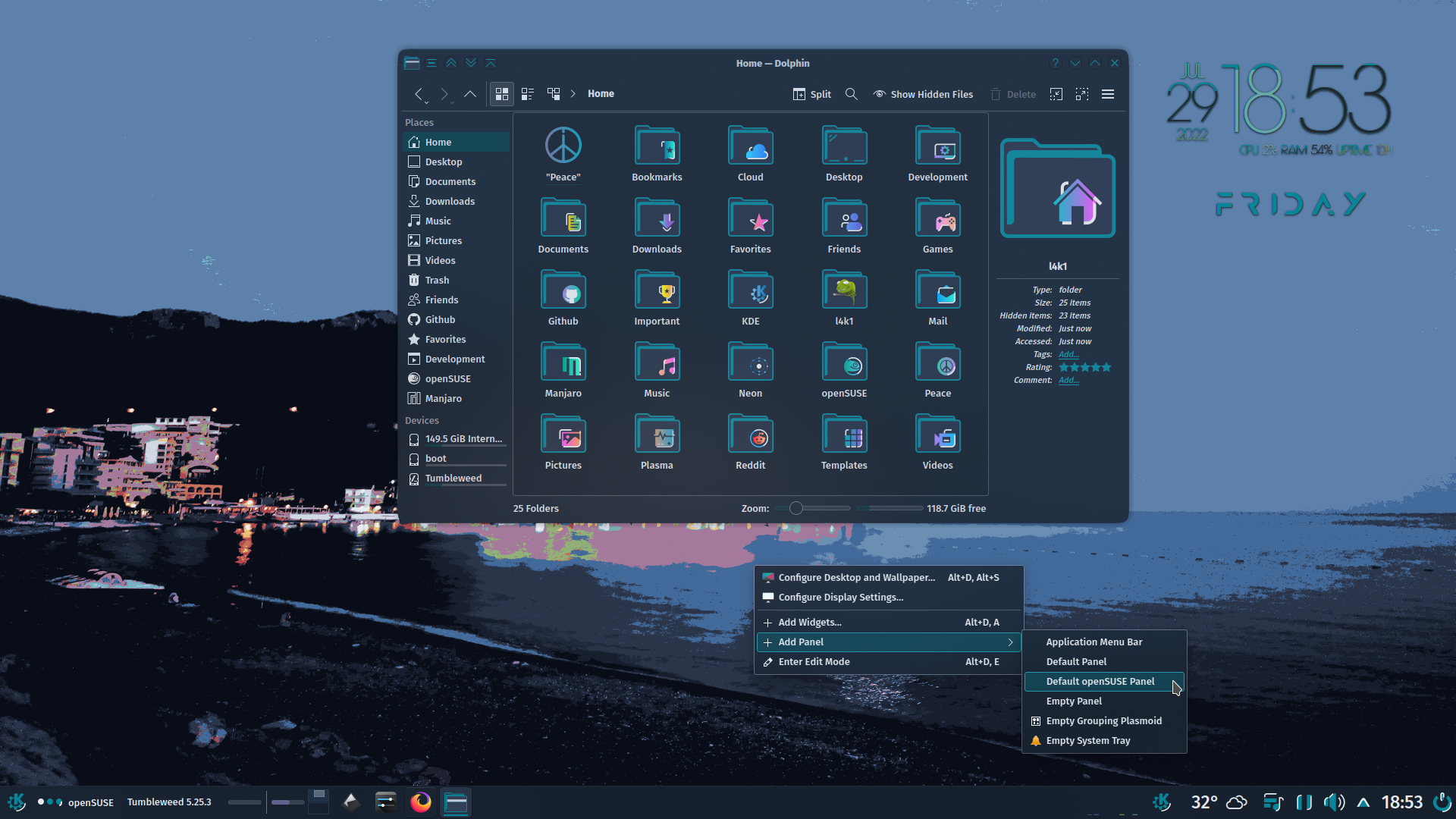This screenshot has width=1456, height=819.
Task: Open the KDE folder
Action: 750,299
